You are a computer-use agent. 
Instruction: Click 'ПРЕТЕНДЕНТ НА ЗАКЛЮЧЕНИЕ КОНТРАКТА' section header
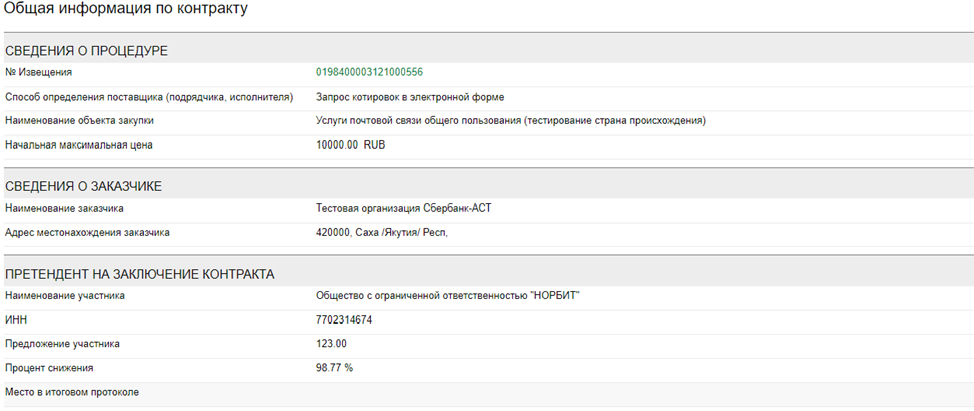140,274
